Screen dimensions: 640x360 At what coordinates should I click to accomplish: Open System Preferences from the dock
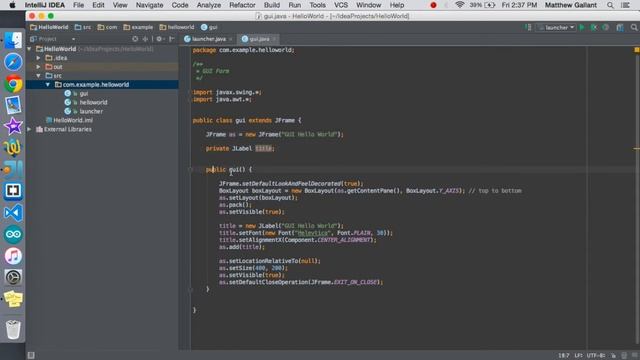(13, 278)
